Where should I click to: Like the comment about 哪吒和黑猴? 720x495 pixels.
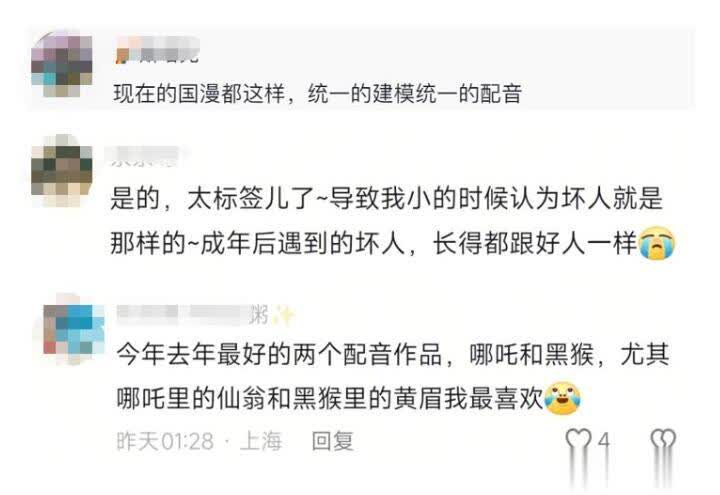click(x=578, y=440)
